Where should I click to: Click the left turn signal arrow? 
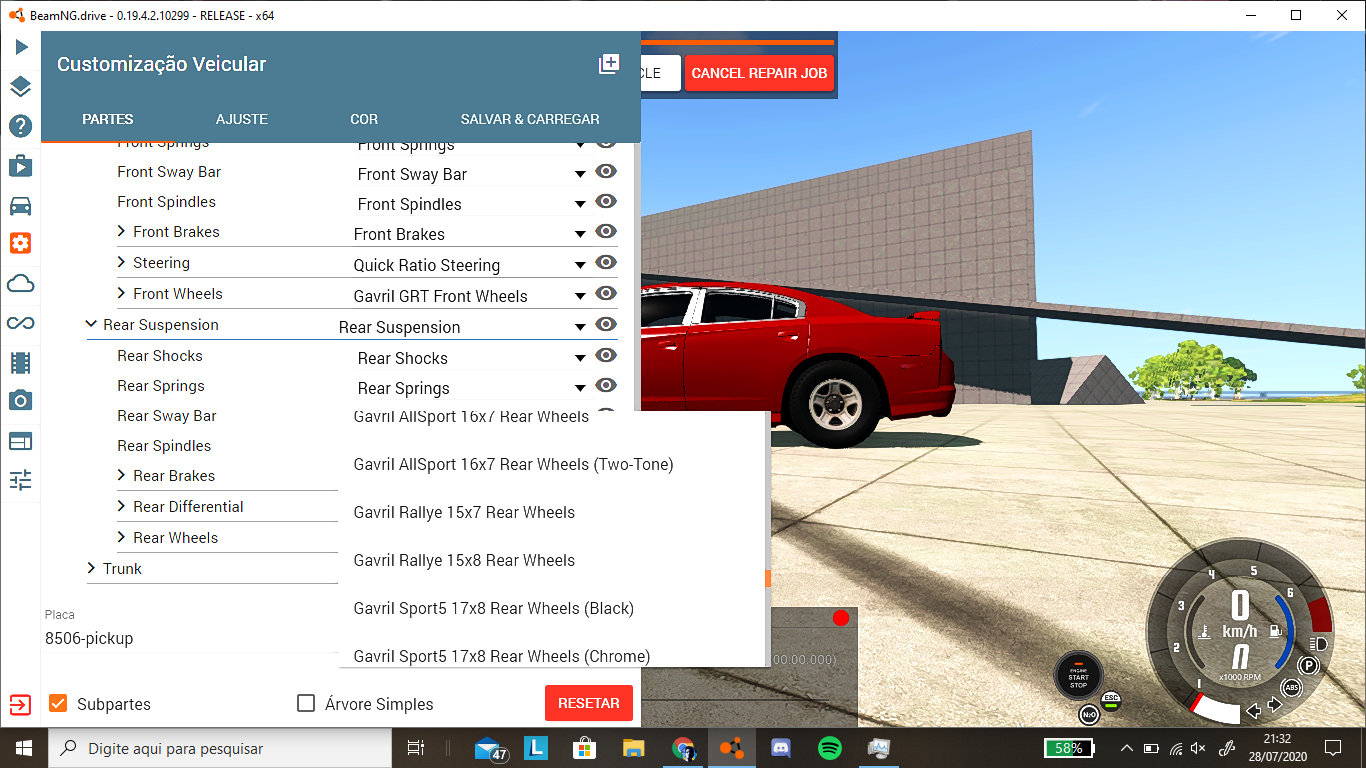pyautogui.click(x=1253, y=711)
